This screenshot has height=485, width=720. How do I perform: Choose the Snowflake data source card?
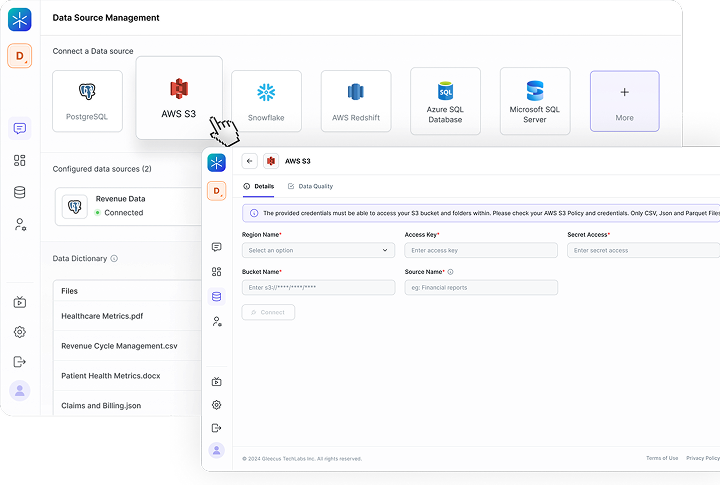click(266, 101)
